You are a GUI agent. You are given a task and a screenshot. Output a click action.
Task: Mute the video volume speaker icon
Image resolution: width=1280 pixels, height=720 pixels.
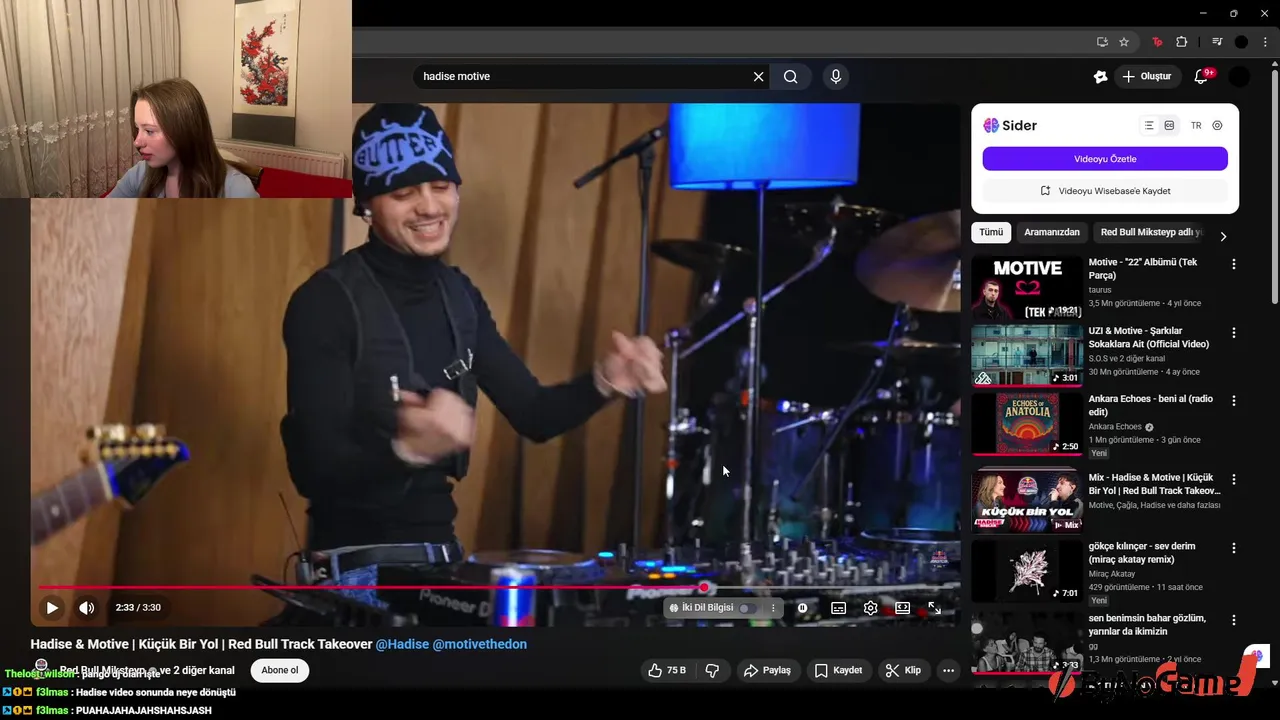click(87, 607)
